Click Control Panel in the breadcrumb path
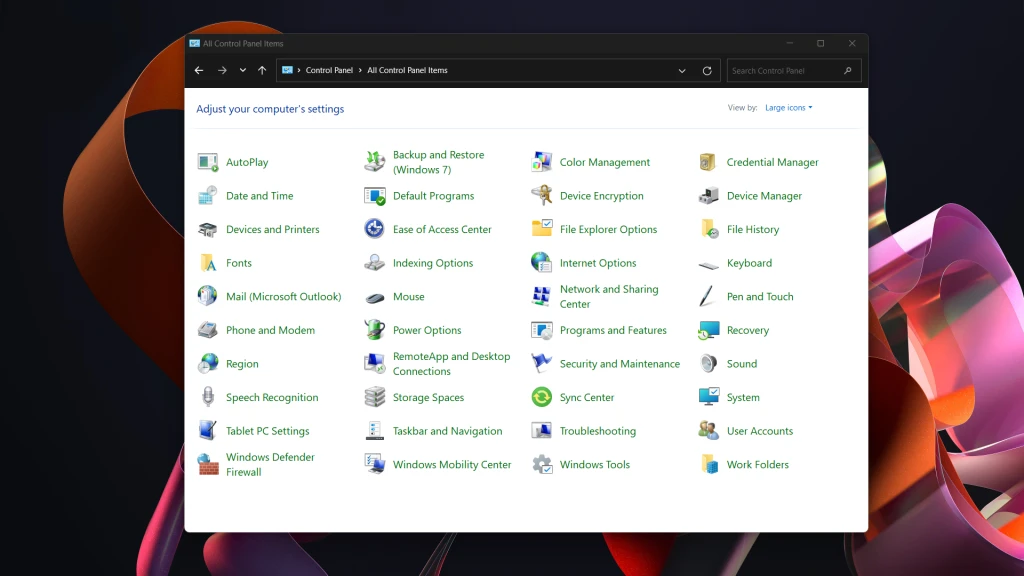This screenshot has height=576, width=1024. pyautogui.click(x=329, y=71)
